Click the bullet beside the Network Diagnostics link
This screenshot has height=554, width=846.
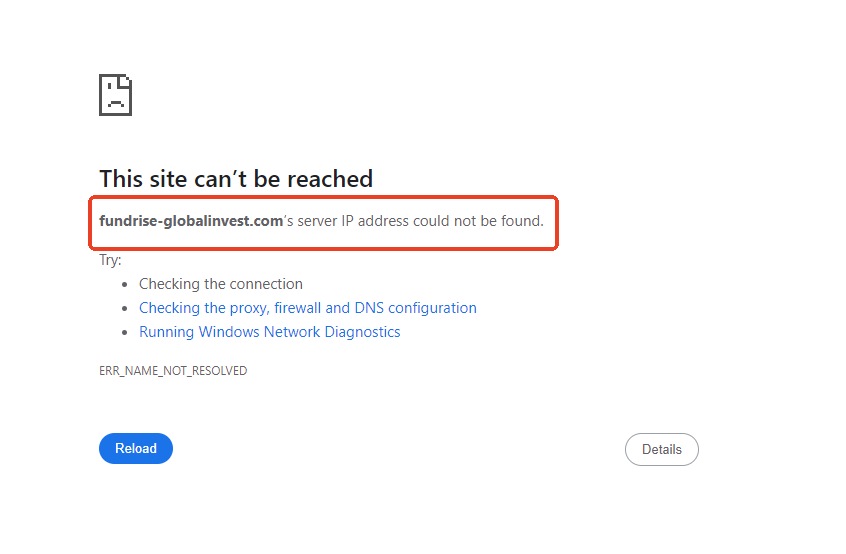(124, 332)
